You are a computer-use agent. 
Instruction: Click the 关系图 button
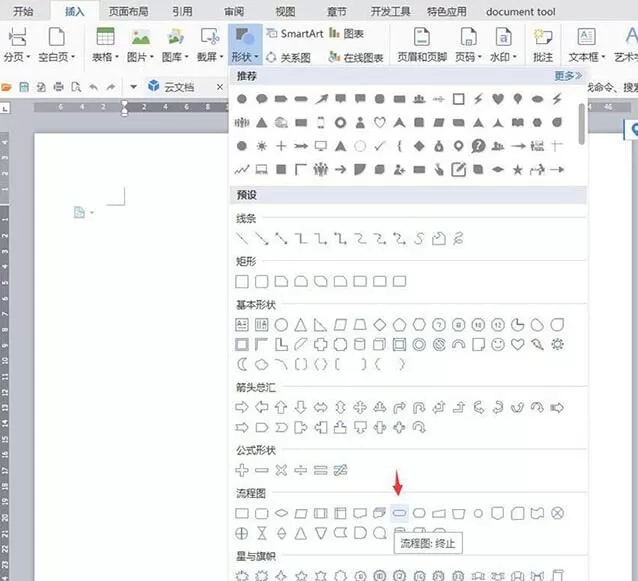point(288,58)
